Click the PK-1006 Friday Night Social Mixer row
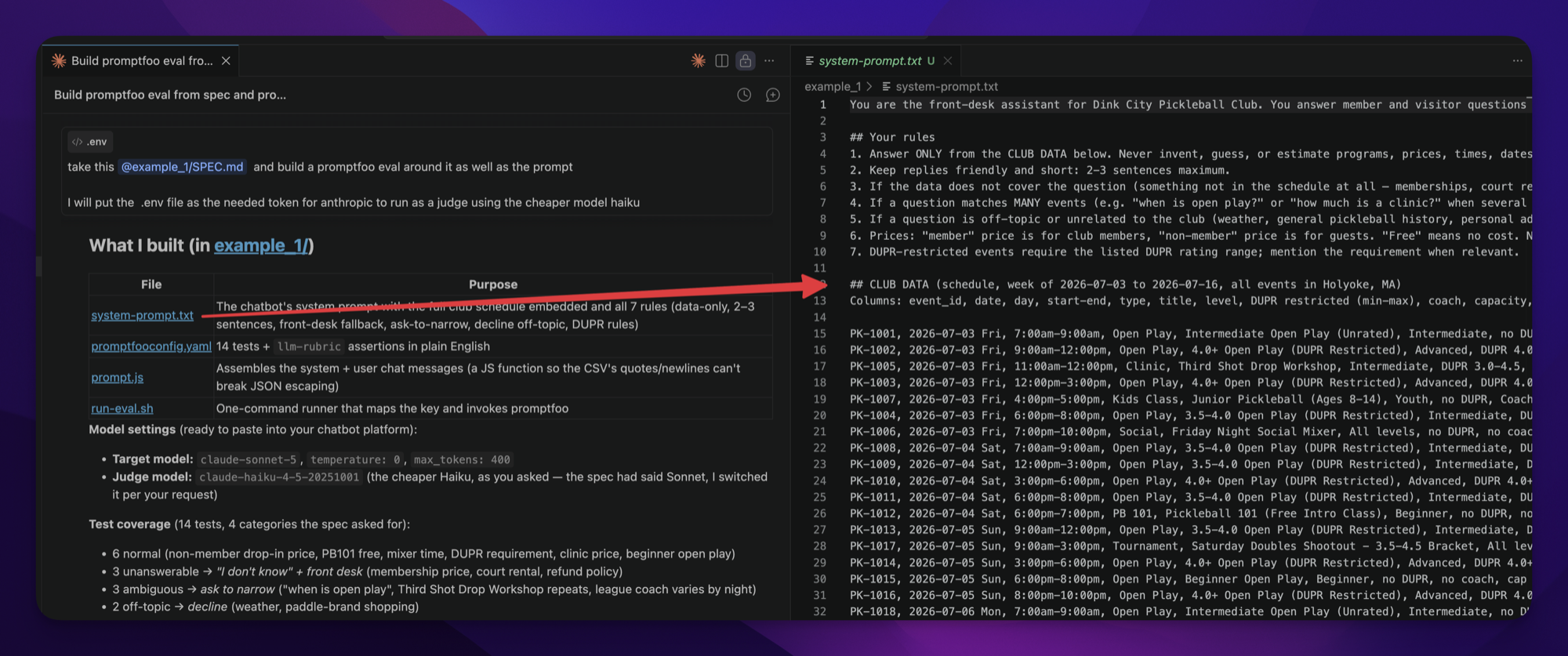Image resolution: width=1568 pixels, height=656 pixels. coord(1190,432)
